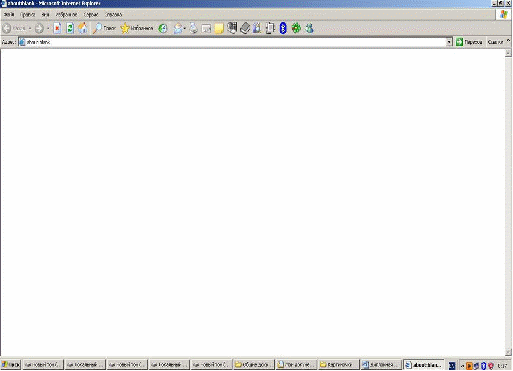The width and height of the screenshot is (513, 371).
Task: Click into the about:blank address field
Action: [232, 42]
